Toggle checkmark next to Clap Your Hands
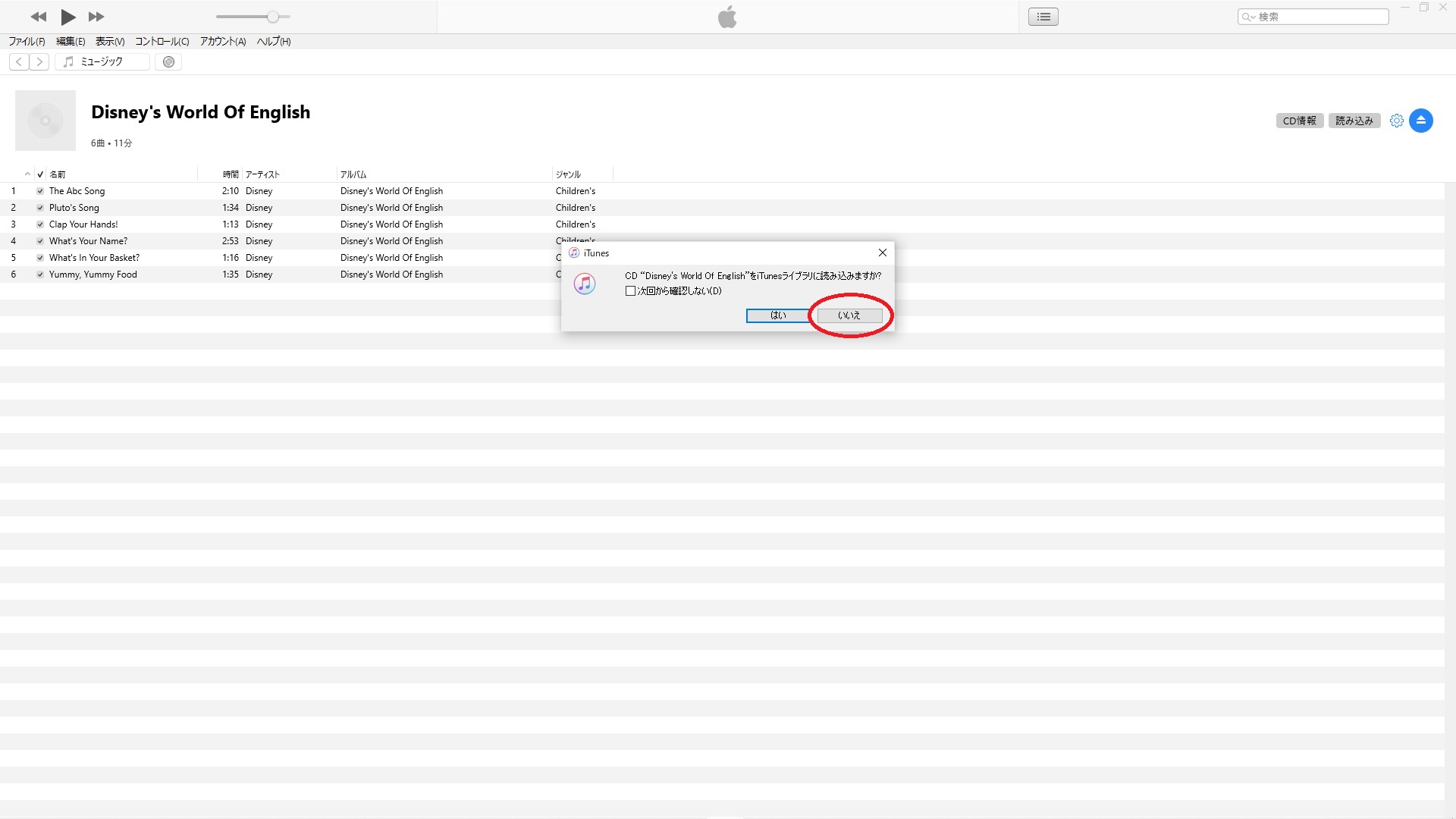The width and height of the screenshot is (1456, 819). (41, 224)
